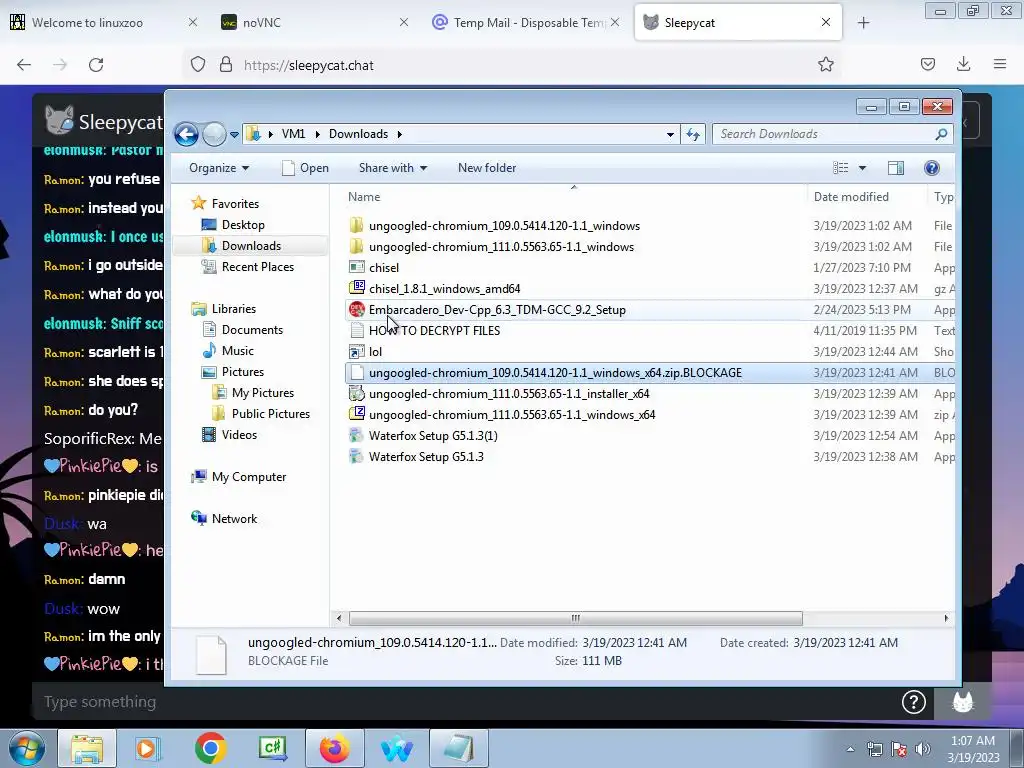Expand the arrow after Downloads breadcrumb

click(x=399, y=134)
